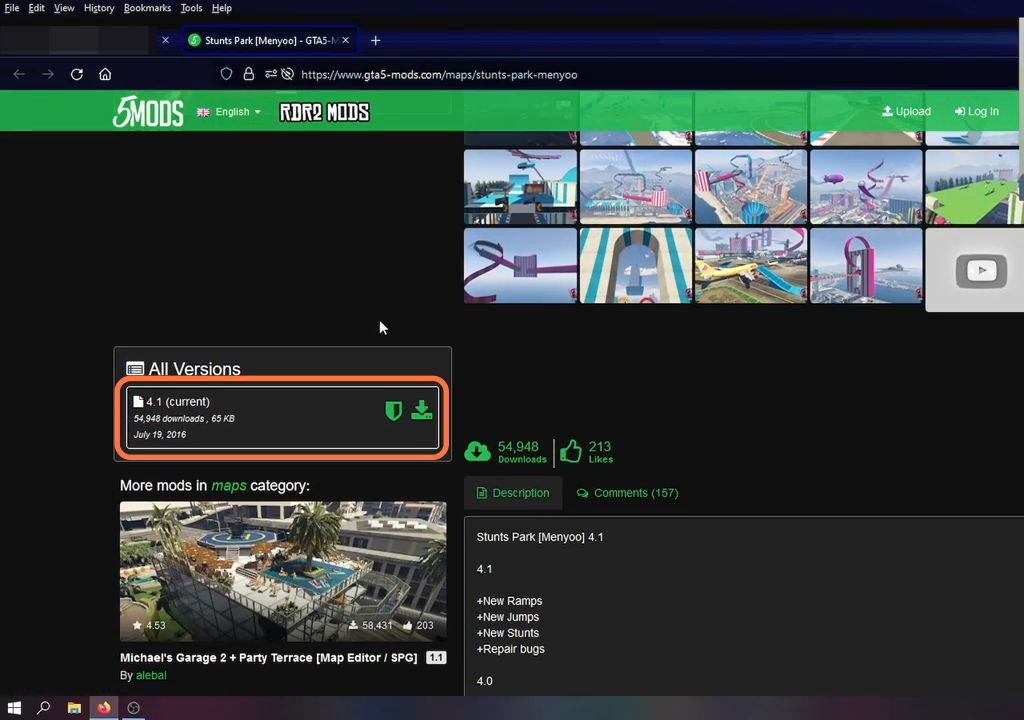View site security padlock info
Viewport: 1024px width, 720px height.
pos(248,74)
